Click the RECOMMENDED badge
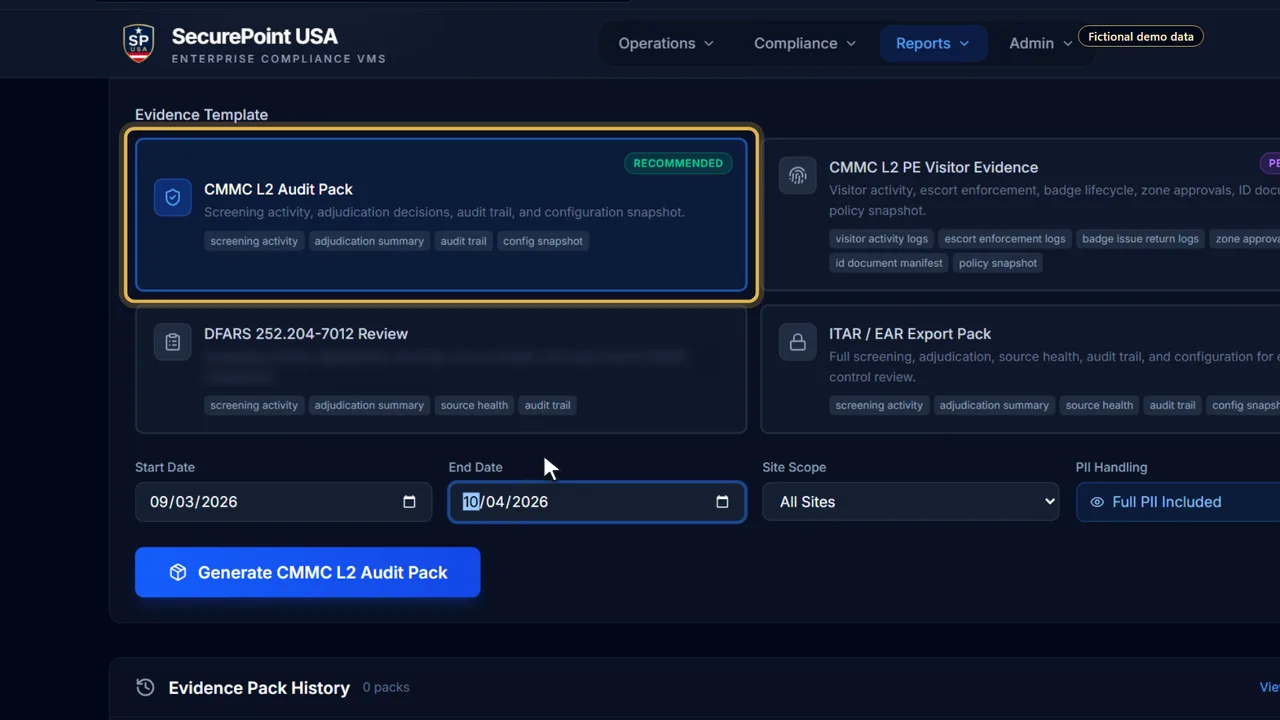This screenshot has height=720, width=1280. [x=678, y=163]
